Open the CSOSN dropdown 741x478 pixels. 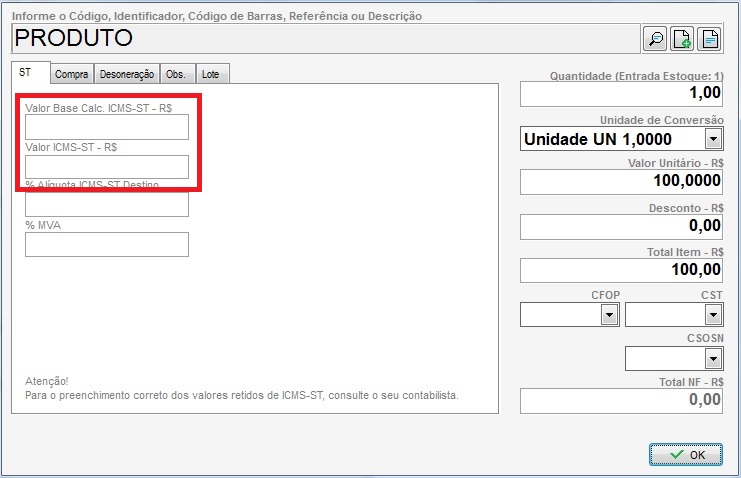tap(712, 358)
